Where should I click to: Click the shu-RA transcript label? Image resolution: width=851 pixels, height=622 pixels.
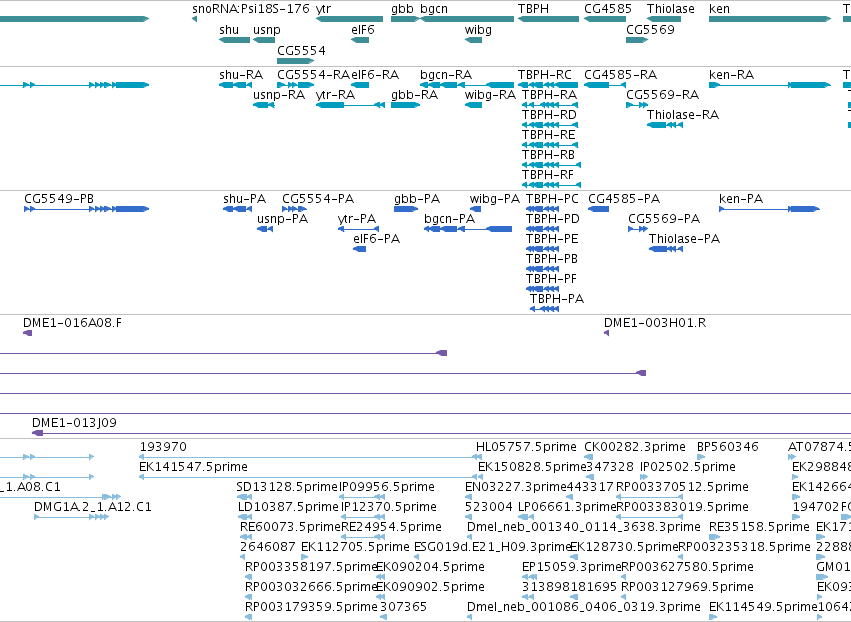pyautogui.click(x=241, y=74)
